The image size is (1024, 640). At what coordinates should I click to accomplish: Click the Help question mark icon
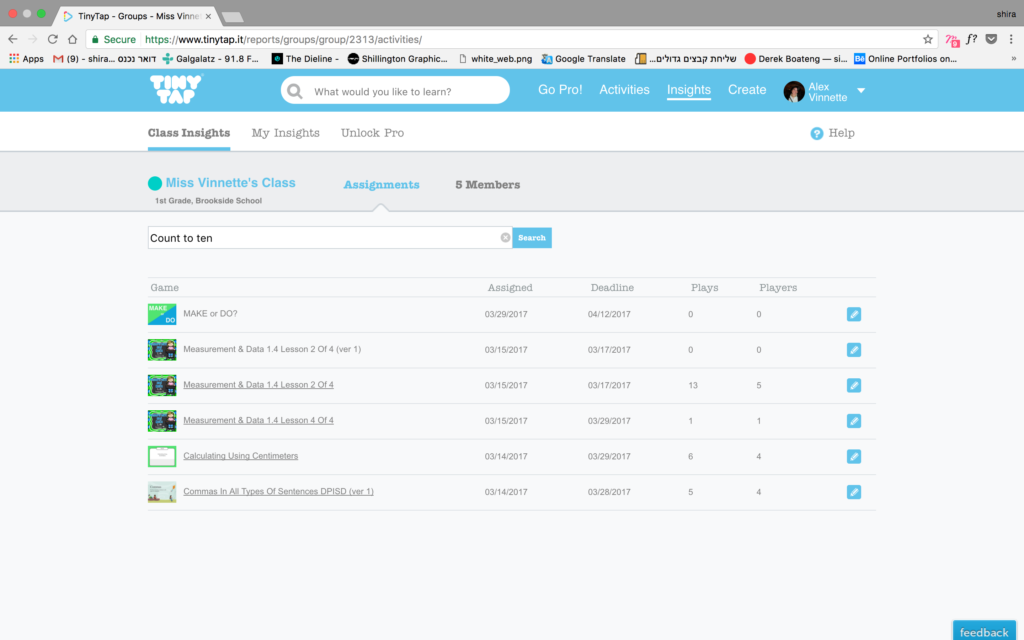(817, 133)
